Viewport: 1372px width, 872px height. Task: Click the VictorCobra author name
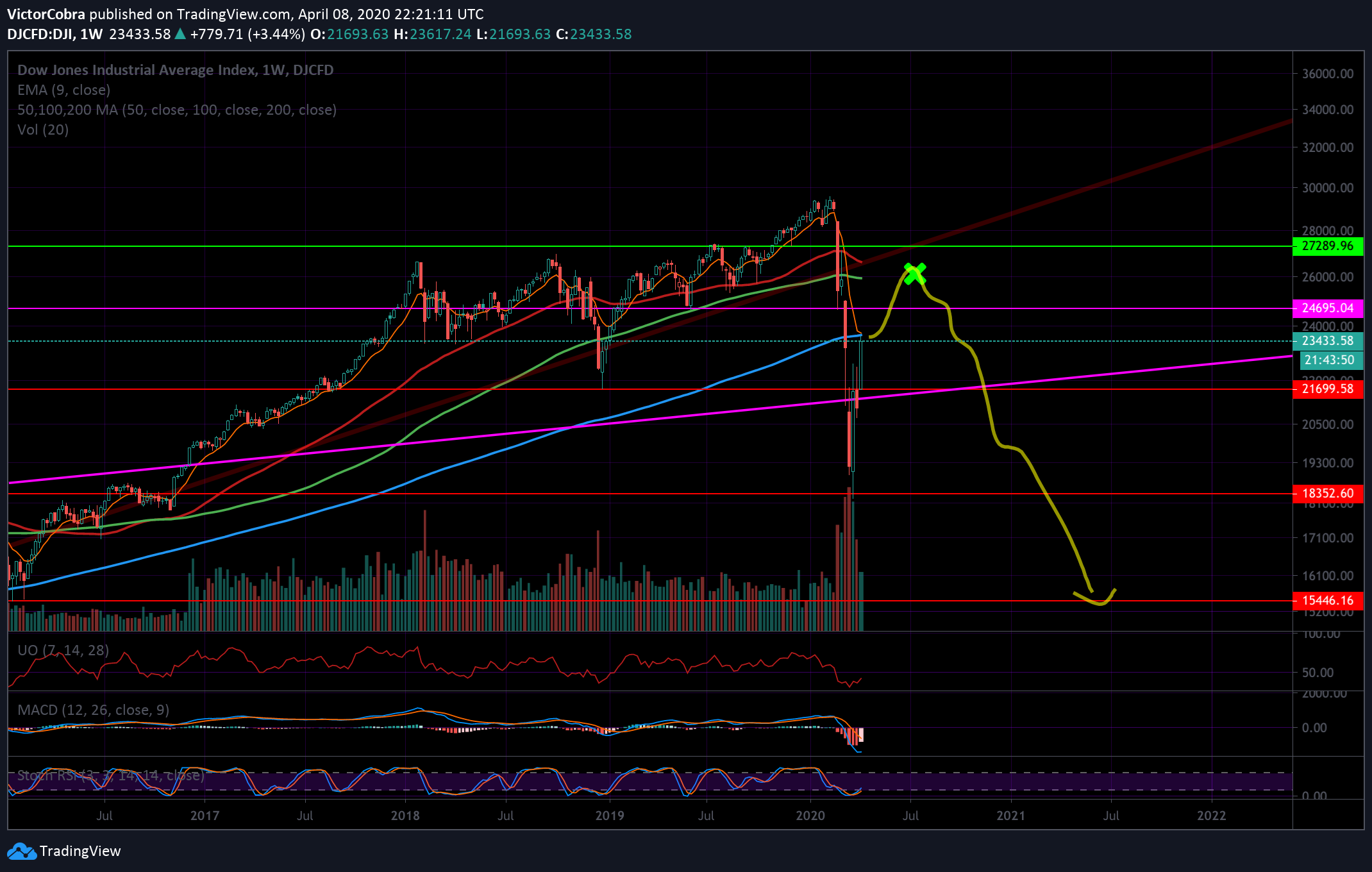[46, 14]
